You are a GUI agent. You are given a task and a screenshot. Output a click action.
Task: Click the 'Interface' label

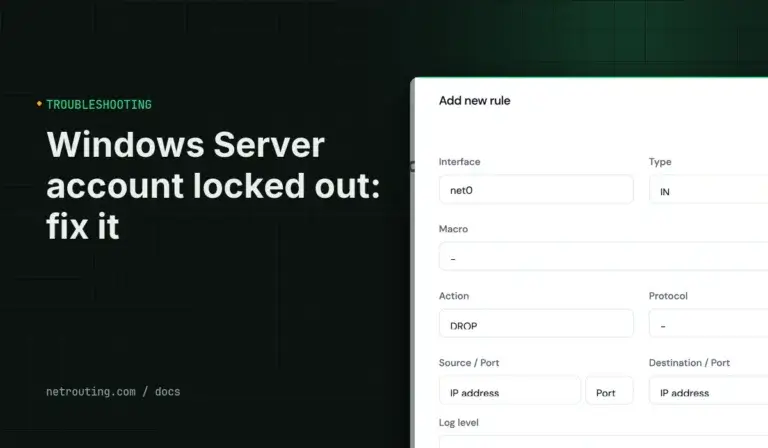tap(459, 162)
